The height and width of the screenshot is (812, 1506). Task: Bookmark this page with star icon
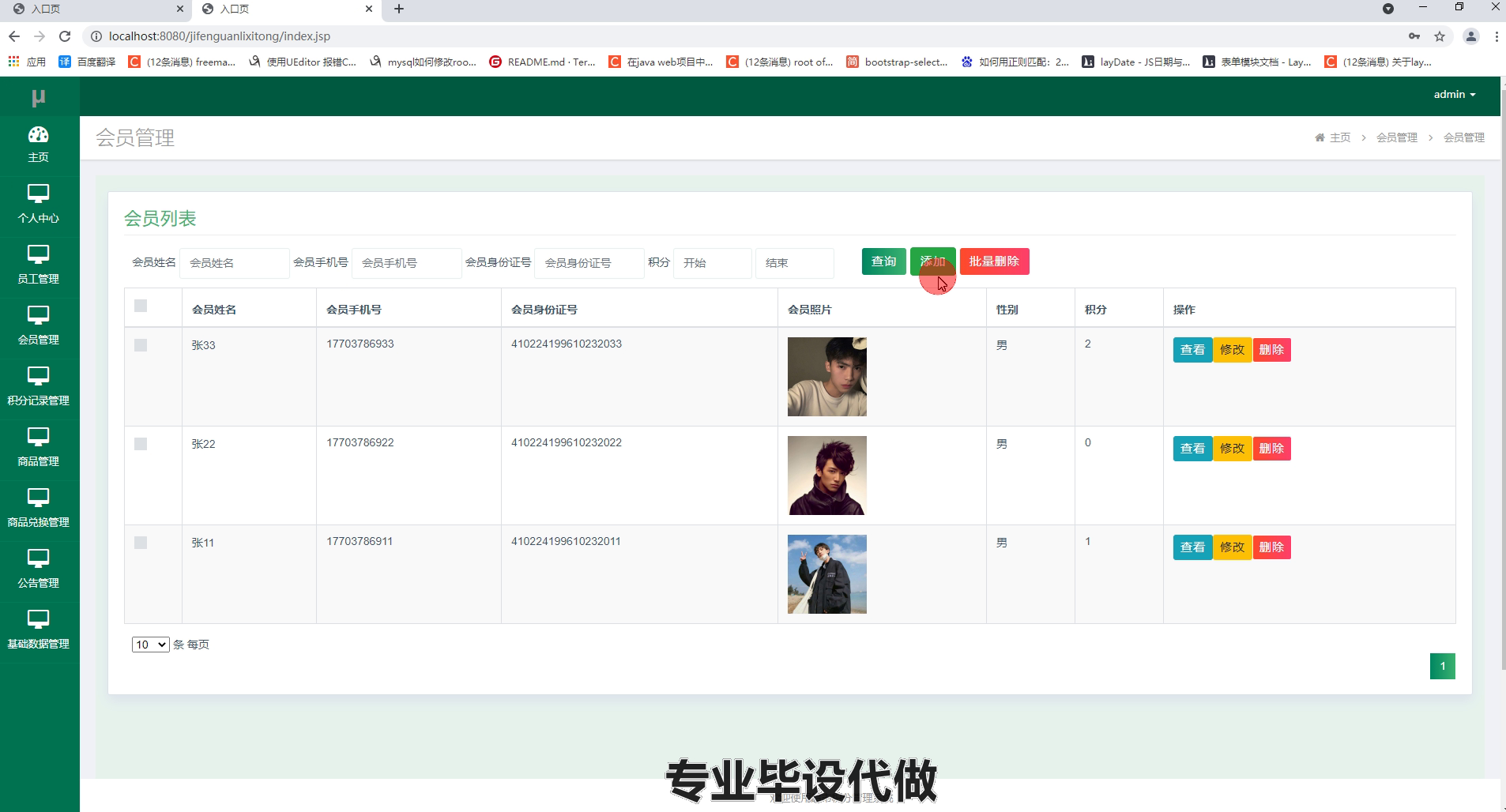pos(1440,36)
